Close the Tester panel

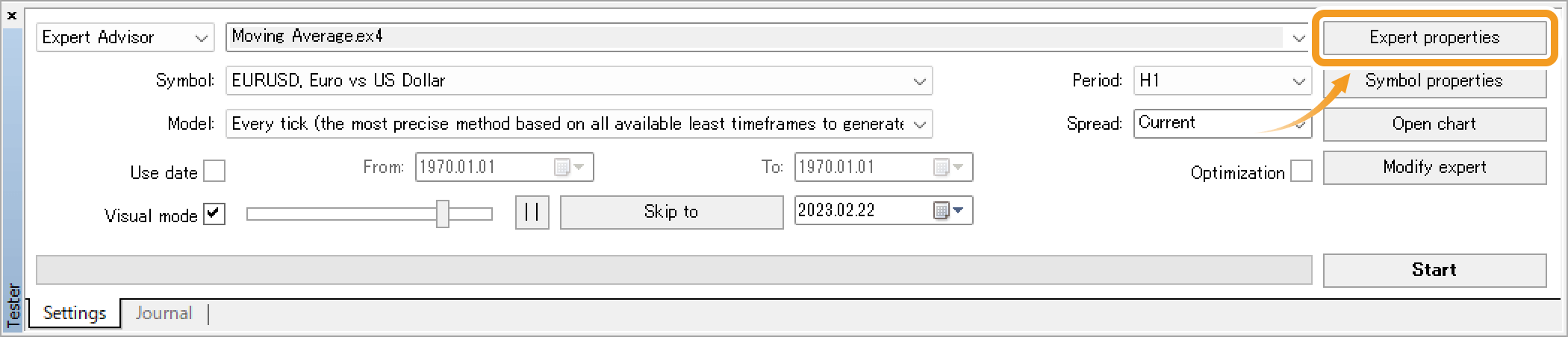[12, 15]
